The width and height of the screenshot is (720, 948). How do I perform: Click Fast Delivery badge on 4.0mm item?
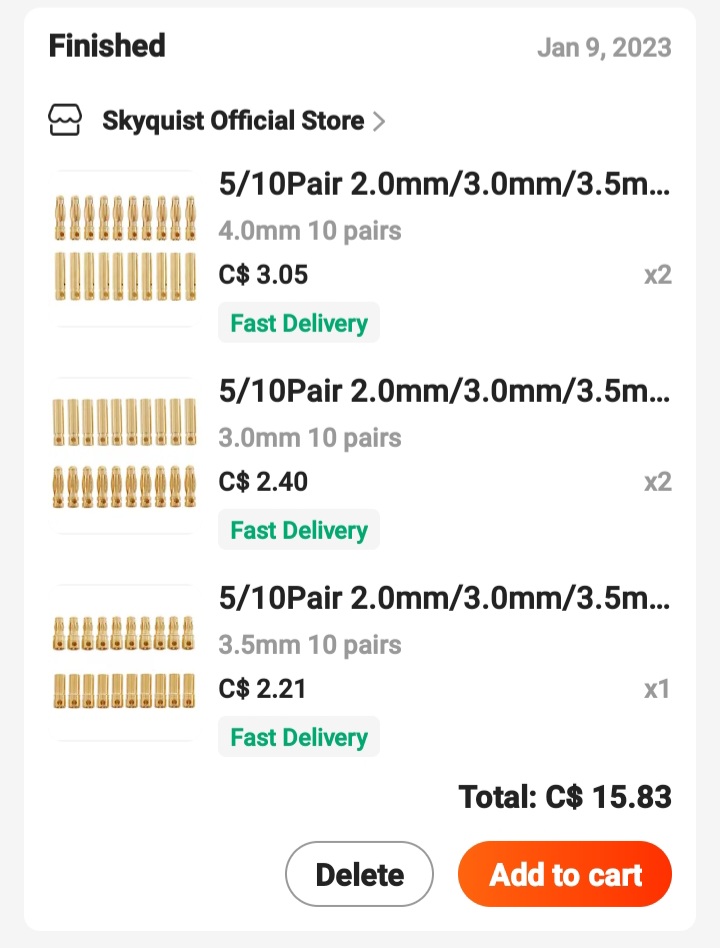(x=299, y=323)
